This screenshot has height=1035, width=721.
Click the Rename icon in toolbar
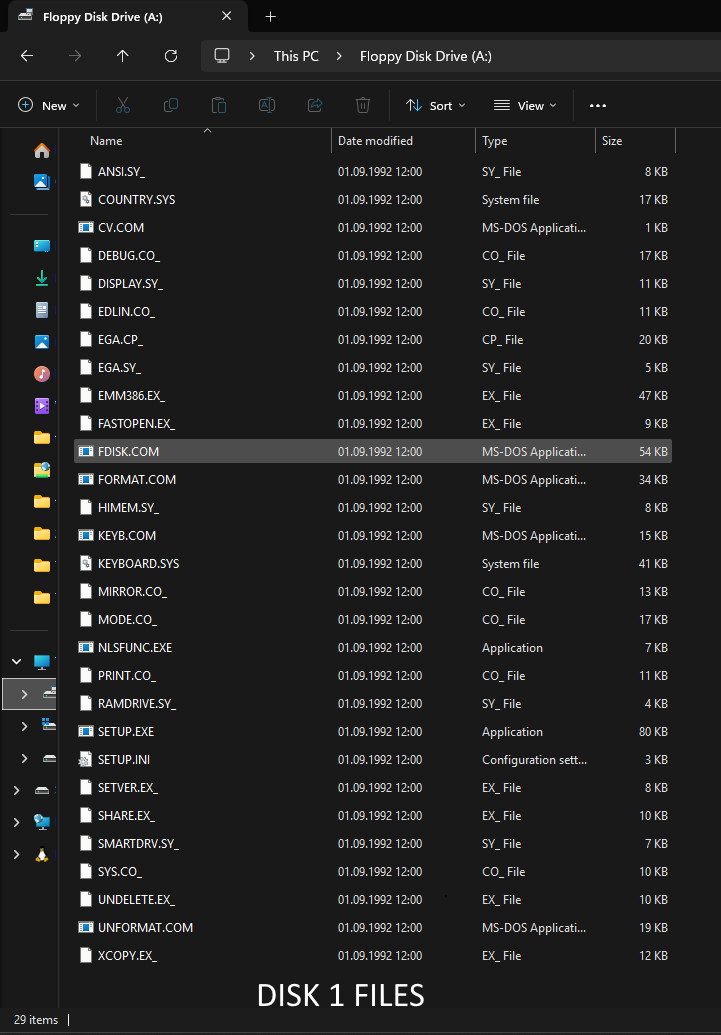(x=267, y=105)
